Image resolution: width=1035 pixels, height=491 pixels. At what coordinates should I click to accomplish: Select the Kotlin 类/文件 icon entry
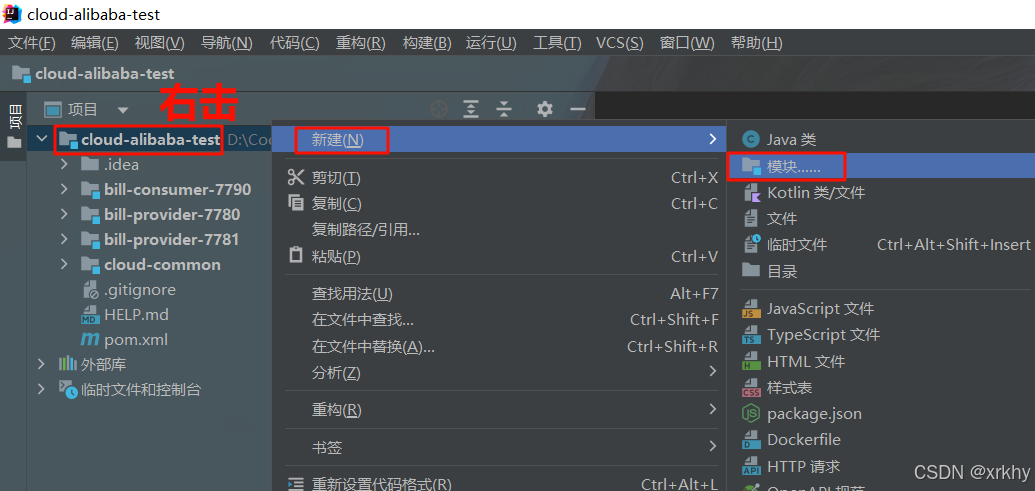(751, 193)
